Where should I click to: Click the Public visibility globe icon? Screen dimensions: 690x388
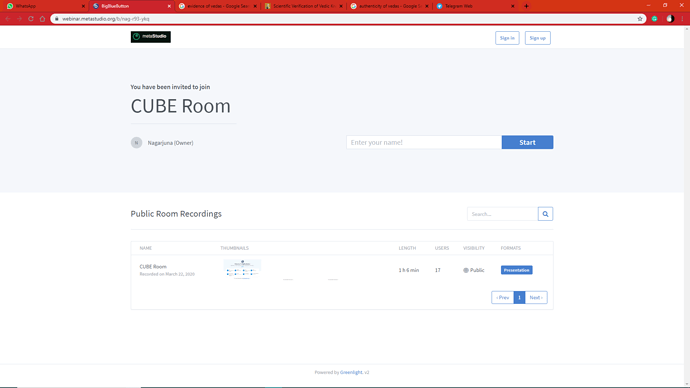pyautogui.click(x=466, y=270)
